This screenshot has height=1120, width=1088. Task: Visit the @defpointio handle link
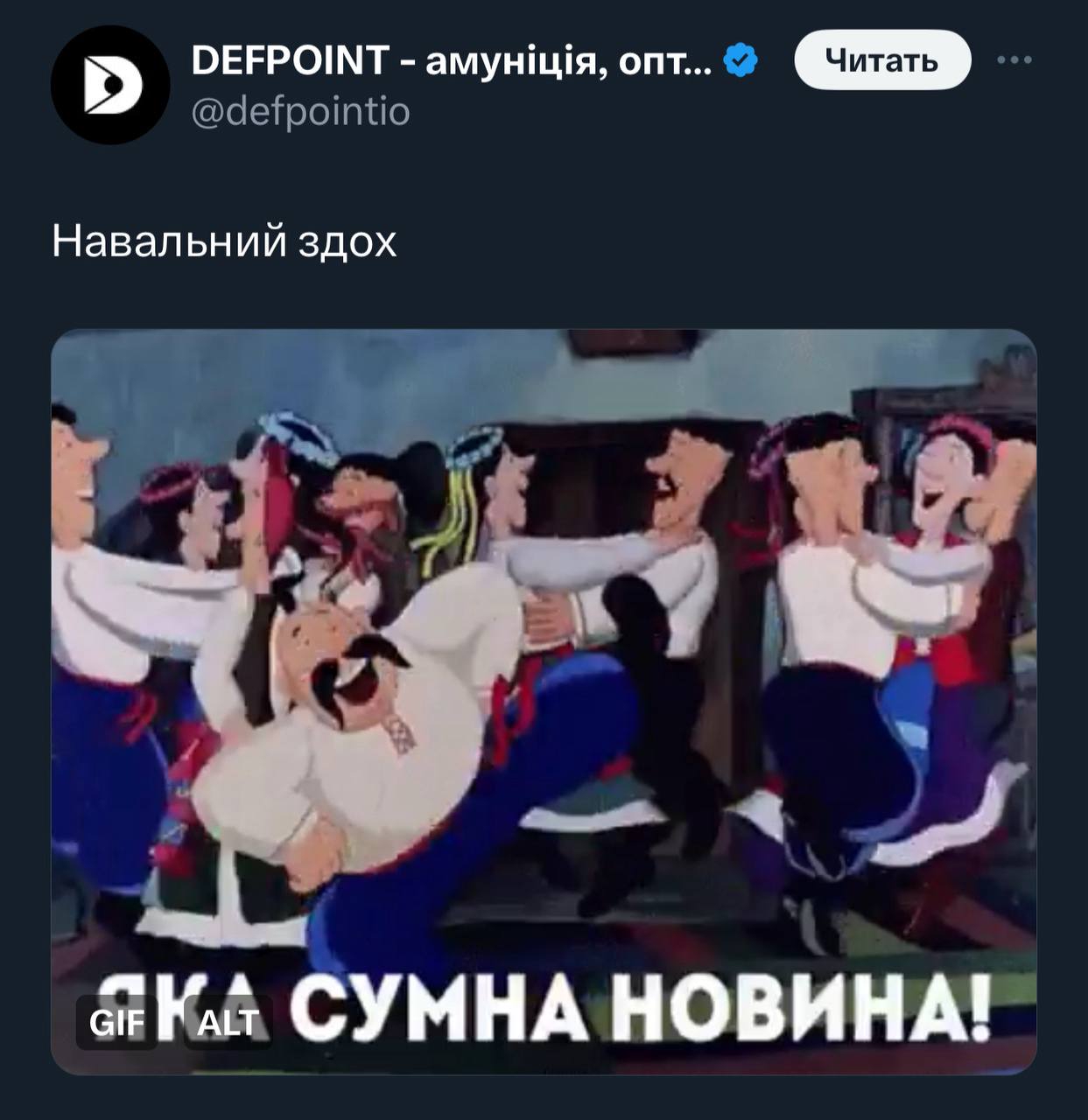pos(300,112)
